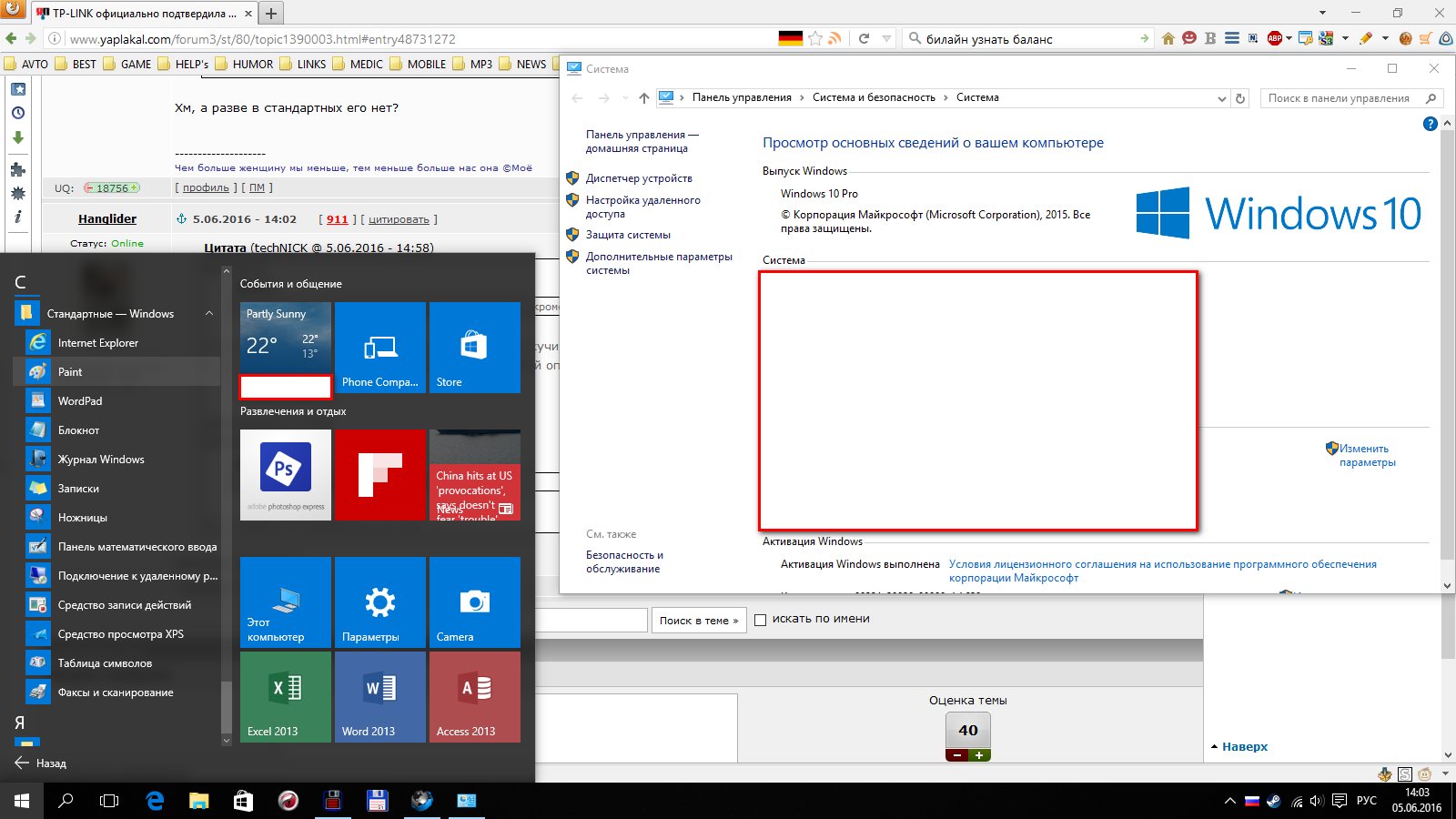Open the help question mark in Система window
1456x819 pixels.
tap(1431, 124)
